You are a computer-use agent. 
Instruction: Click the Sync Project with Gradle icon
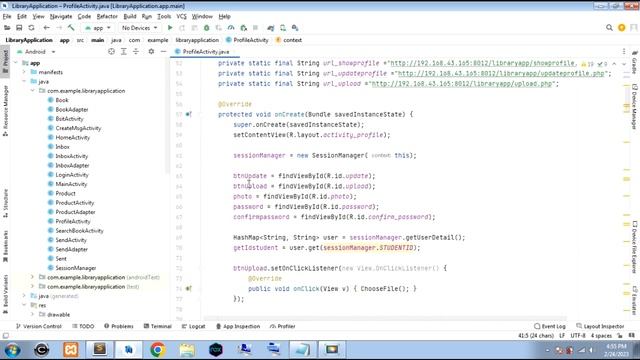click(x=270, y=28)
